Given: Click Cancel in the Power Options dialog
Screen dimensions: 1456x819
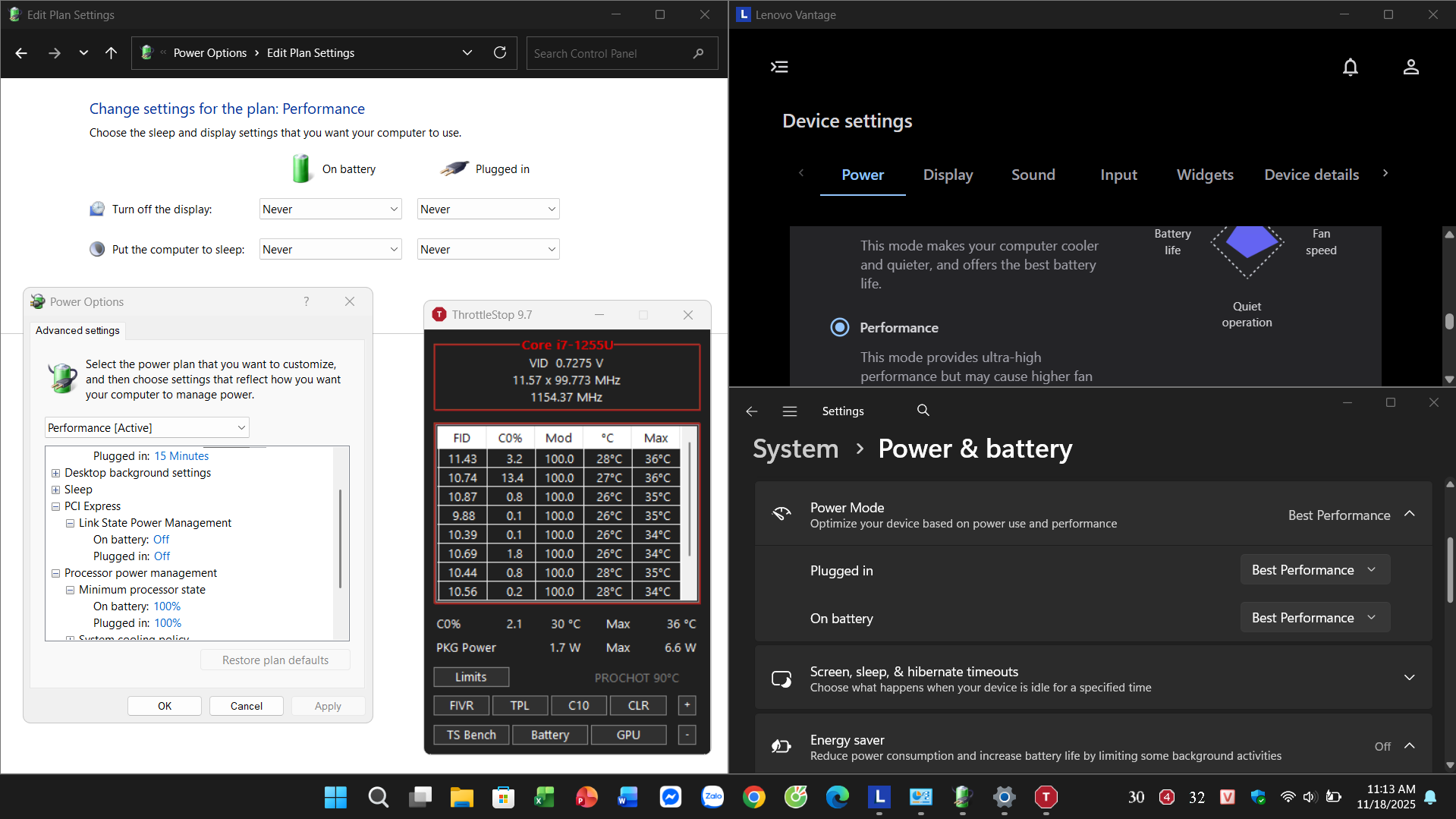Looking at the screenshot, I should [x=247, y=706].
